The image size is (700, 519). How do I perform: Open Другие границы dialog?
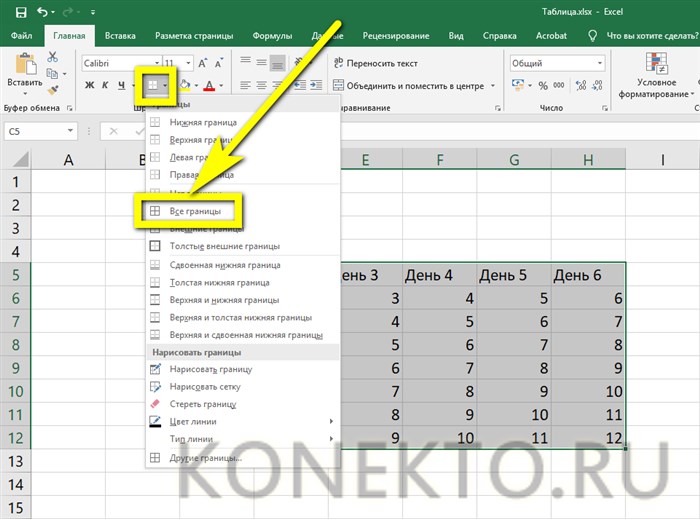[x=243, y=458]
